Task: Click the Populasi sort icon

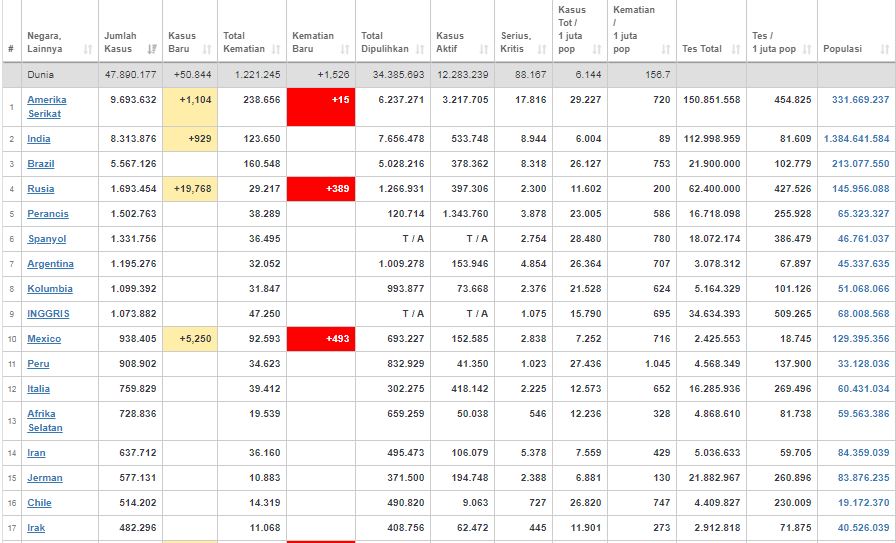Action: [885, 49]
